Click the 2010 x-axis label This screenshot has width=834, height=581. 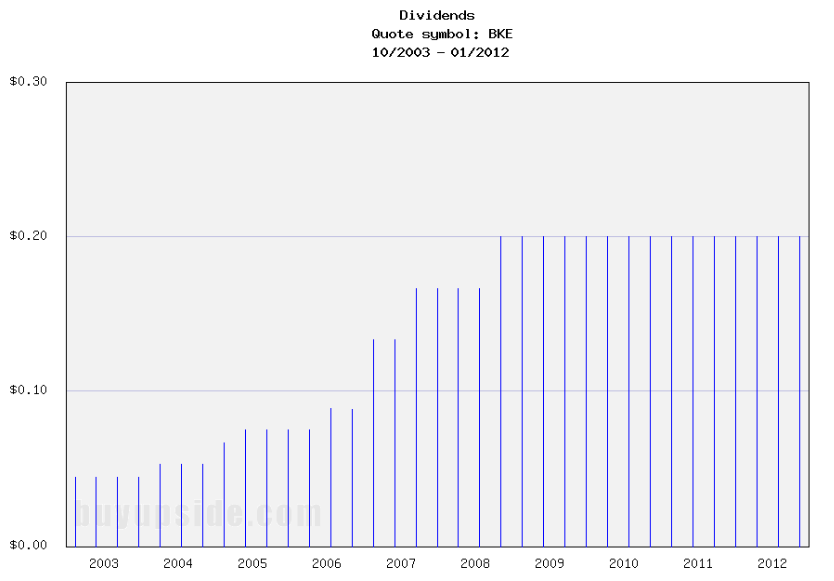(623, 563)
